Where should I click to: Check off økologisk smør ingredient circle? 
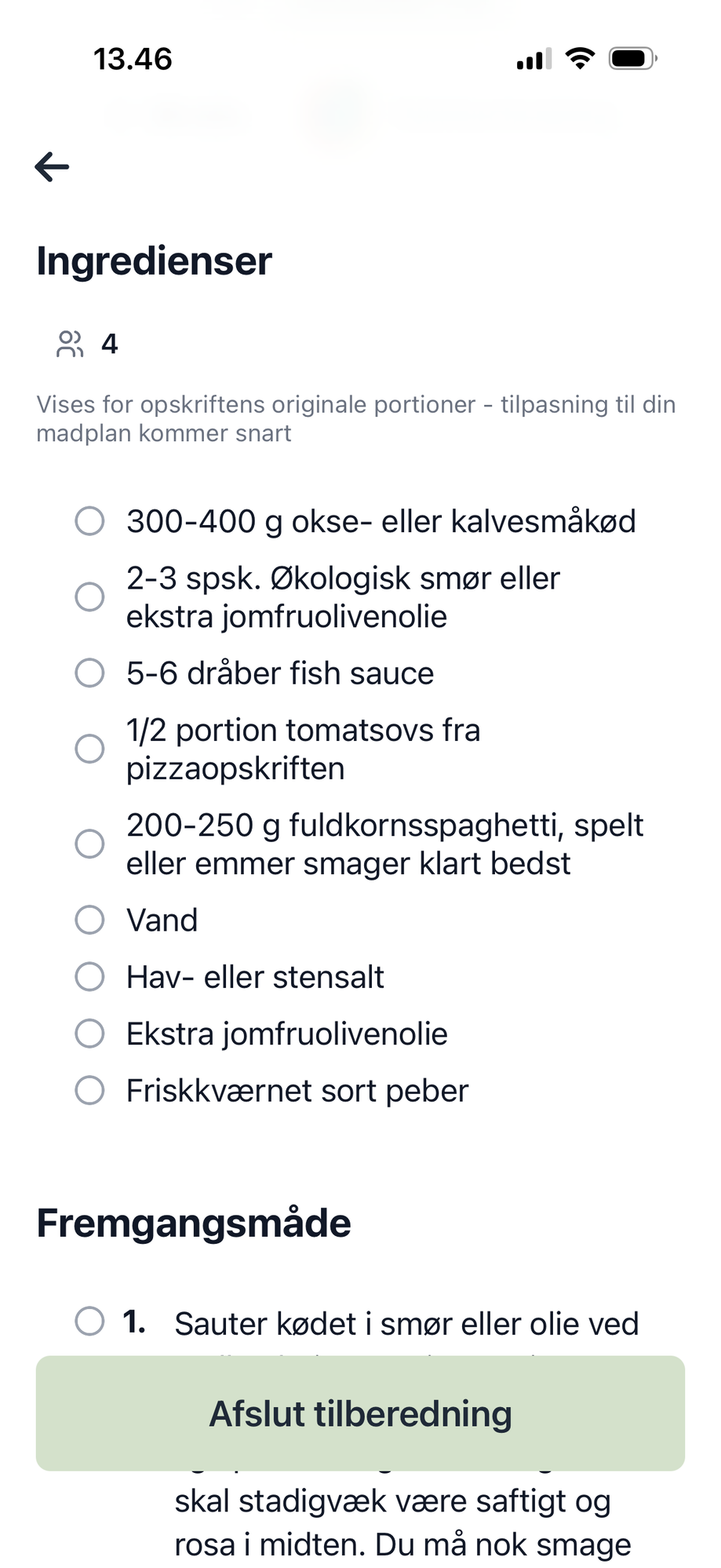click(x=89, y=596)
